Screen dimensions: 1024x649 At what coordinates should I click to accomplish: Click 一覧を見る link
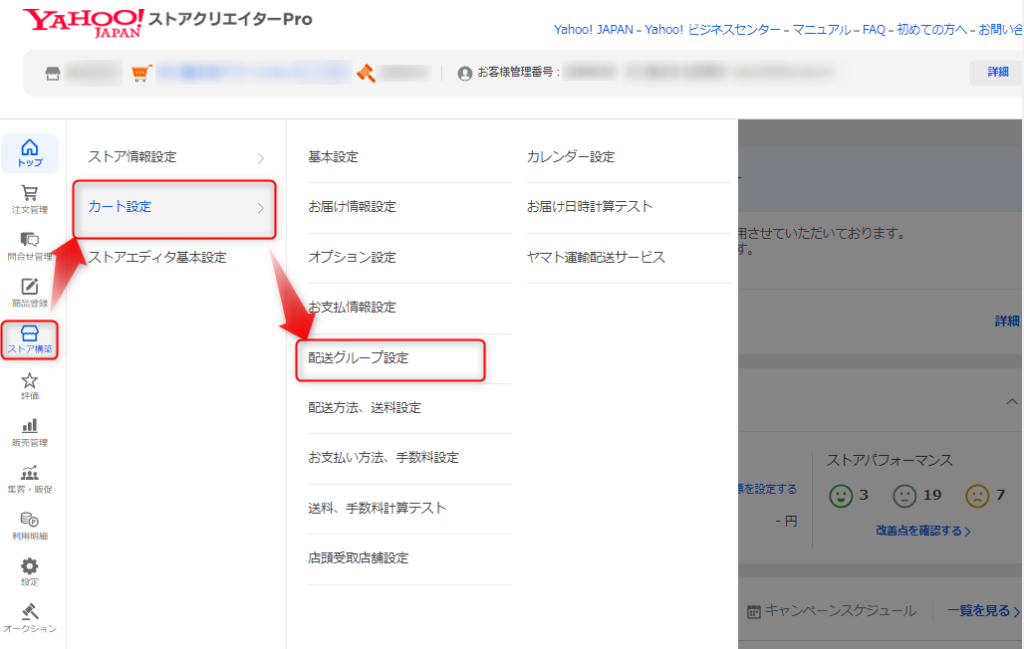point(984,611)
